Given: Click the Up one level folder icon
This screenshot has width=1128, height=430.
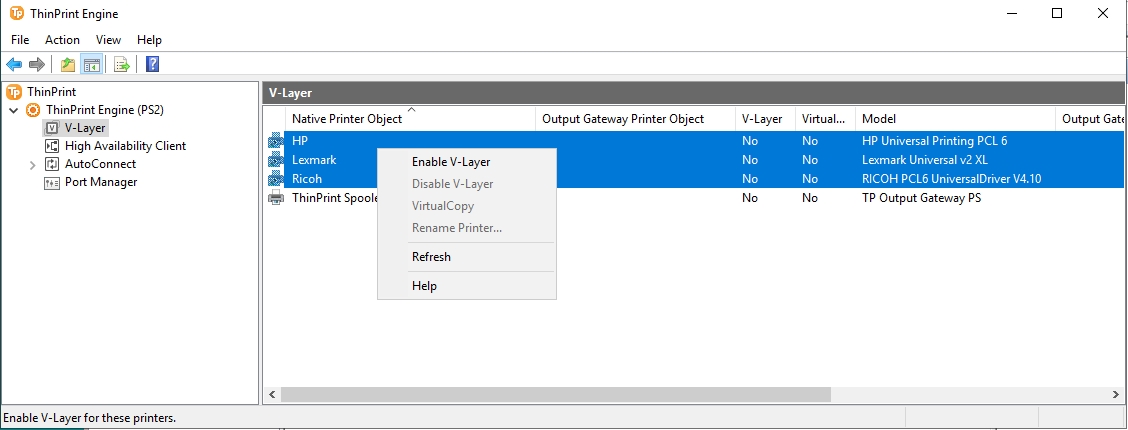Looking at the screenshot, I should pos(68,65).
